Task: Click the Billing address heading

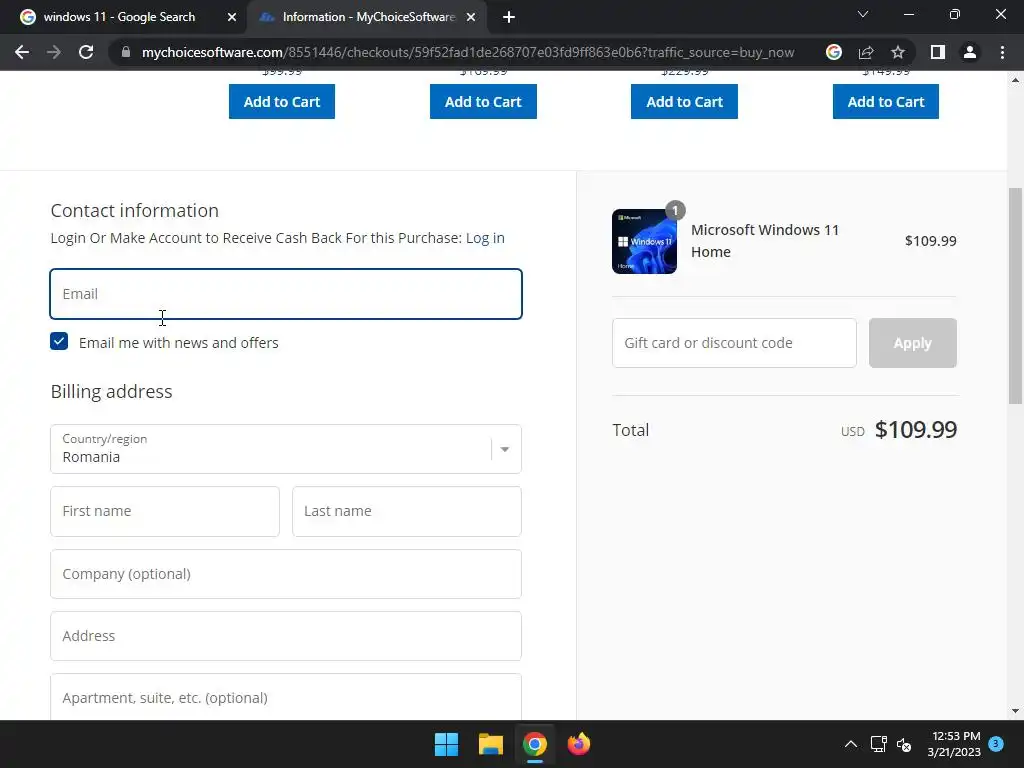Action: coord(112,391)
